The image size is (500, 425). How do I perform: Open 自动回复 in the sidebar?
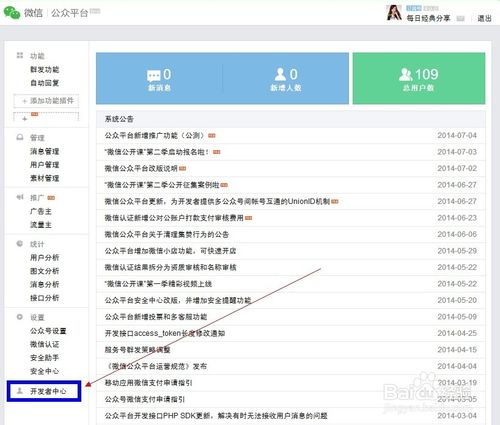pos(45,83)
